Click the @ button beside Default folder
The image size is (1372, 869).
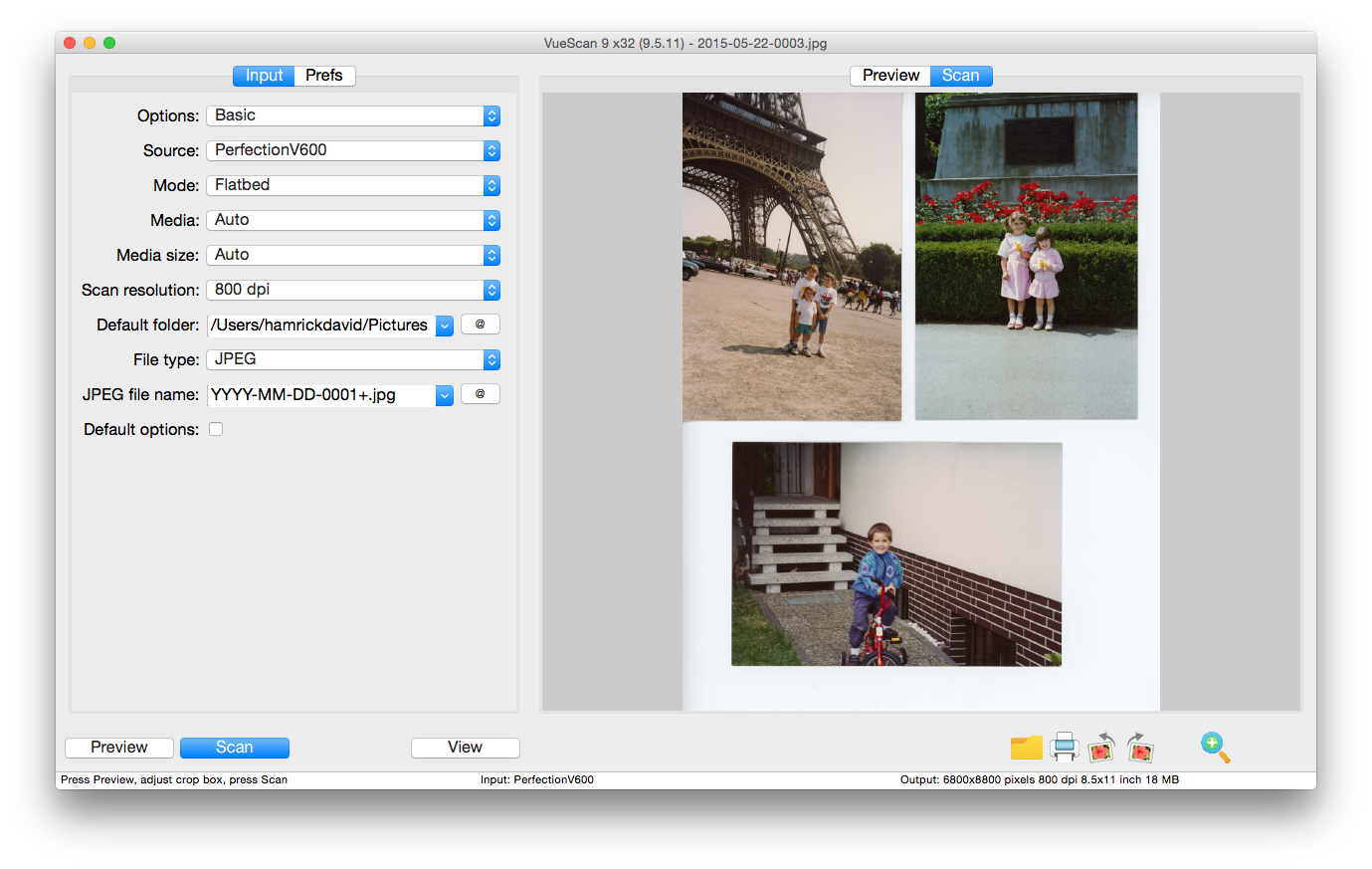point(480,324)
